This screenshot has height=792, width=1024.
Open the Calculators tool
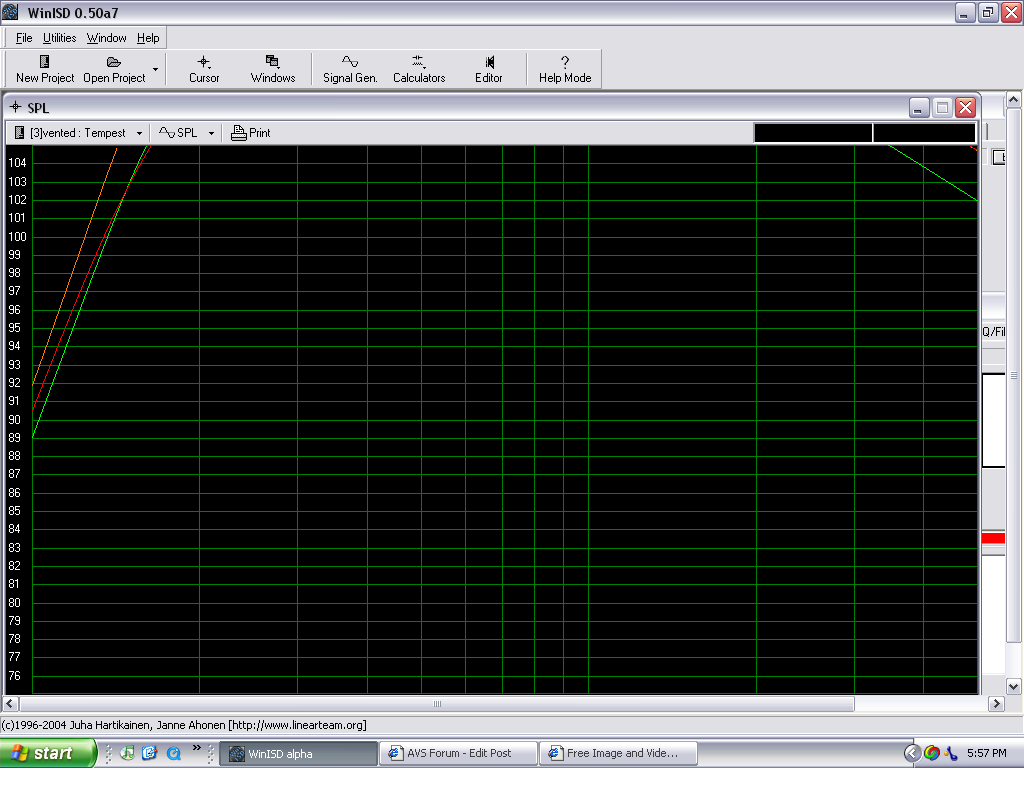pyautogui.click(x=419, y=70)
